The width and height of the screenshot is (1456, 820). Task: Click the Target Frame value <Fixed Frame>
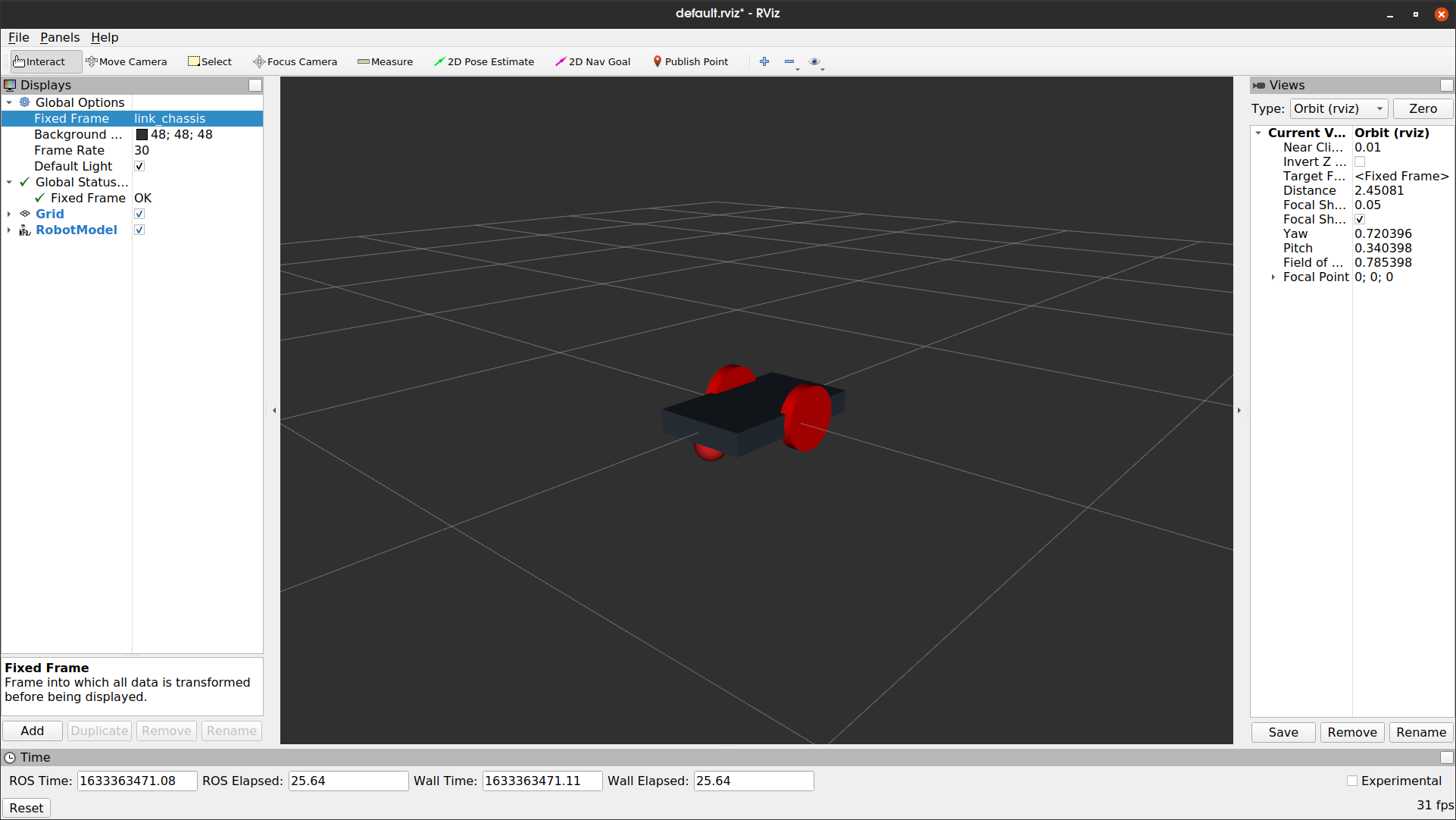click(1401, 176)
